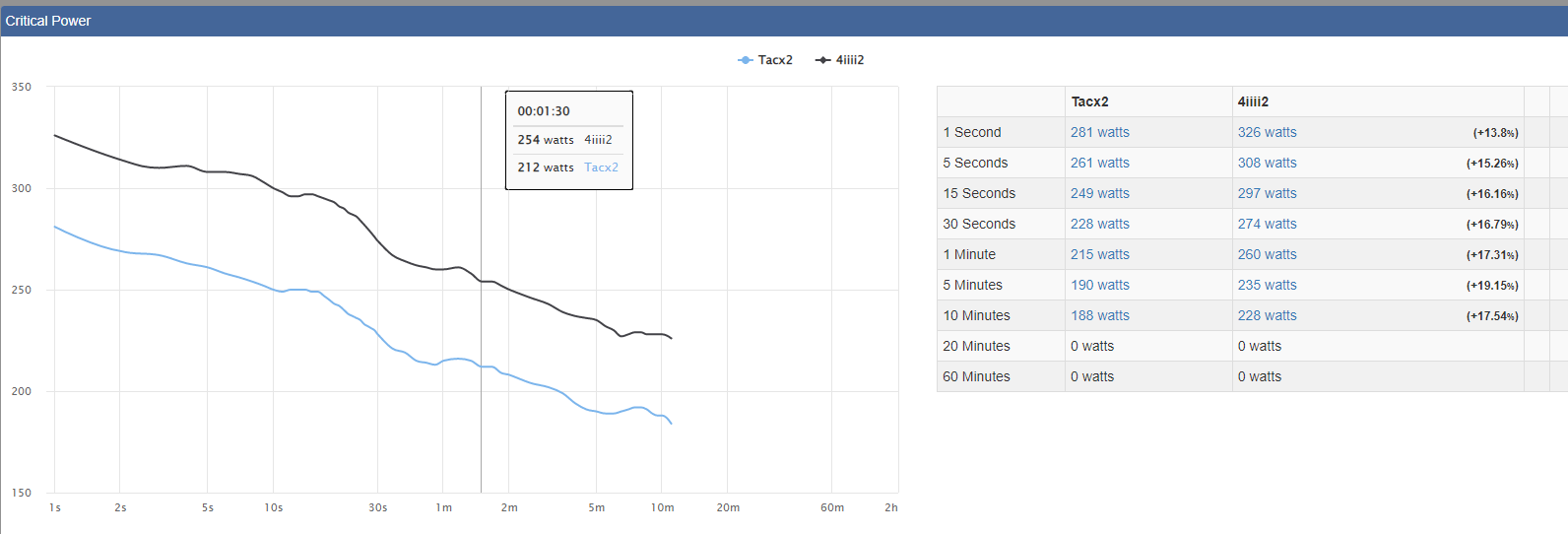This screenshot has height=534, width=1568.
Task: Open the 260 watts 4iiii2 link
Action: [x=1267, y=254]
